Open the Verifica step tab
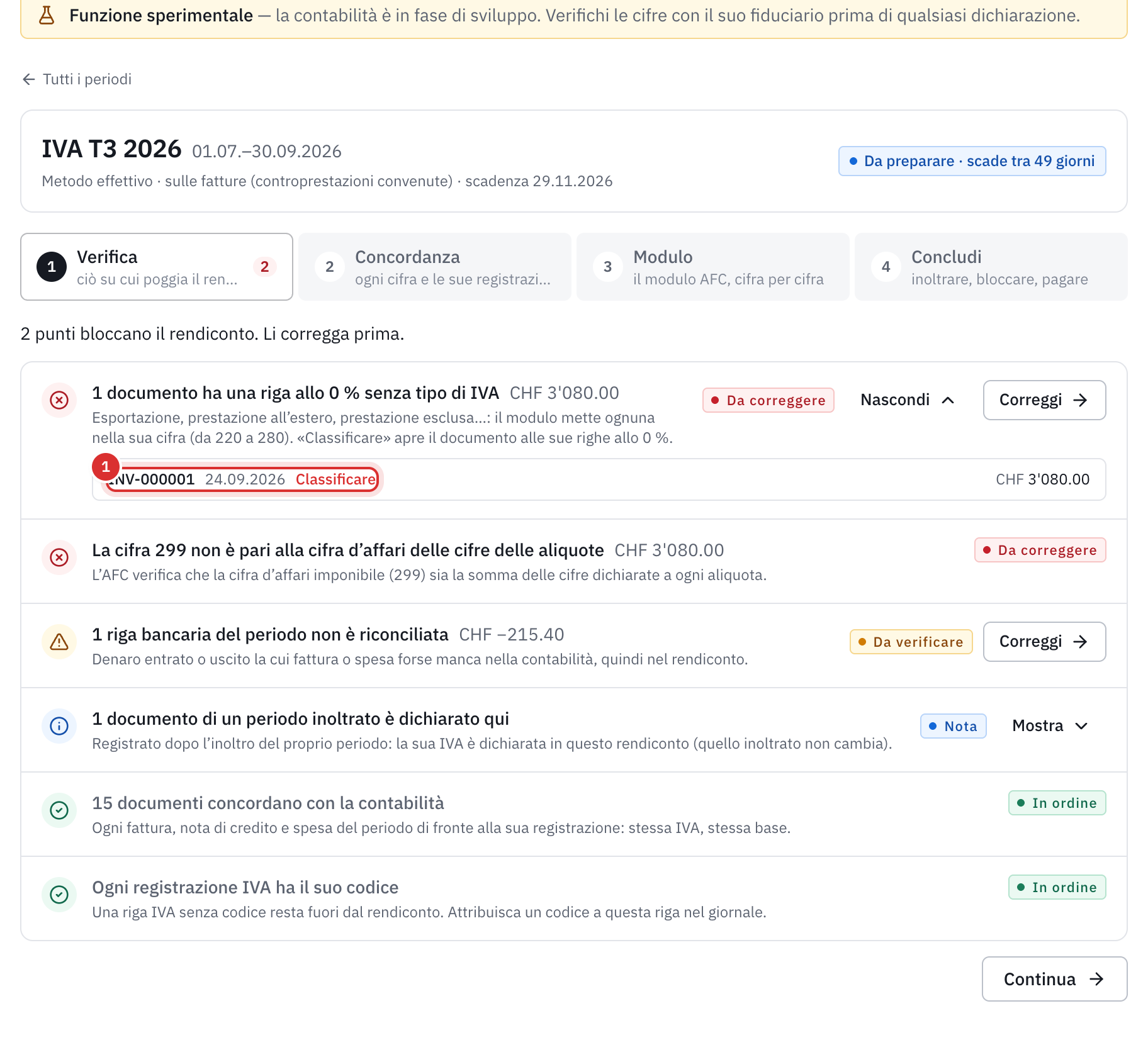This screenshot has width=1148, height=1062. pos(157,267)
